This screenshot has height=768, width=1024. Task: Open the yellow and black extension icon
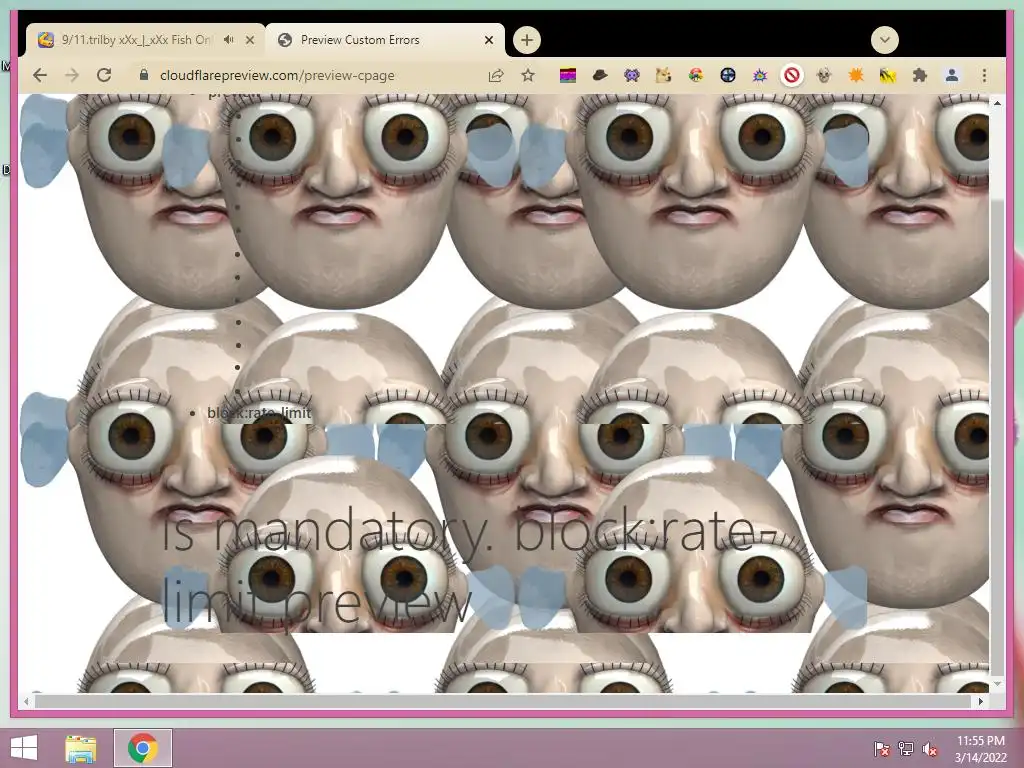coord(888,76)
